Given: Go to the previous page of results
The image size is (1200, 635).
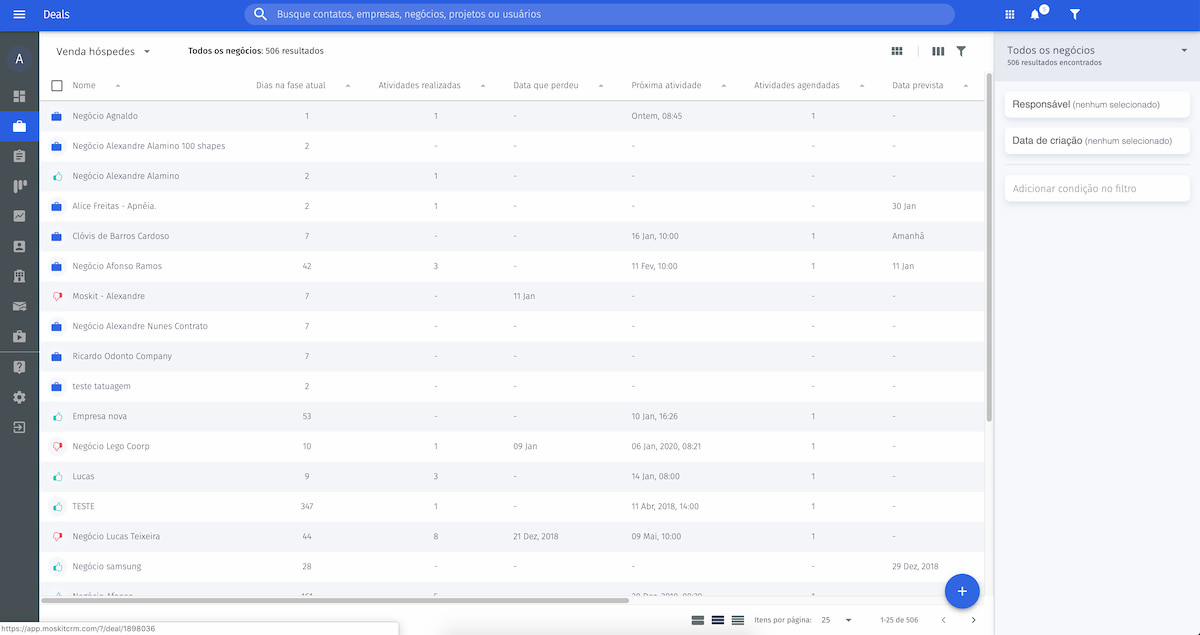Looking at the screenshot, I should pos(943,620).
